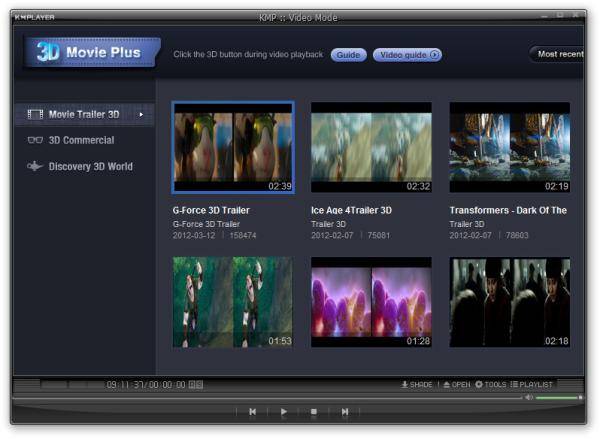
Task: Click Trailer 3D subtitle under Transformers
Action: pyautogui.click(x=467, y=224)
